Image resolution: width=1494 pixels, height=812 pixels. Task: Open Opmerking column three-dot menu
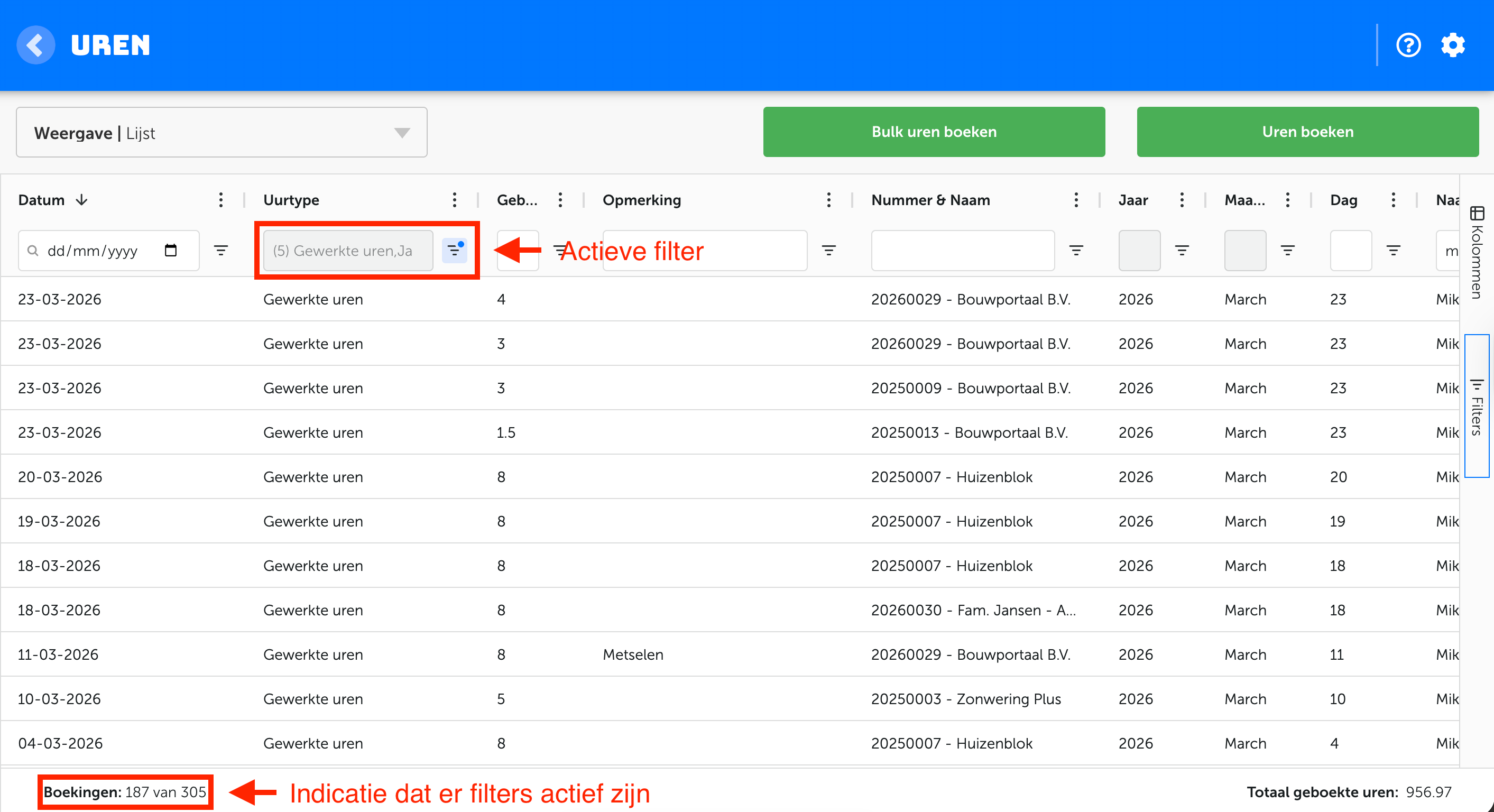pyautogui.click(x=829, y=199)
